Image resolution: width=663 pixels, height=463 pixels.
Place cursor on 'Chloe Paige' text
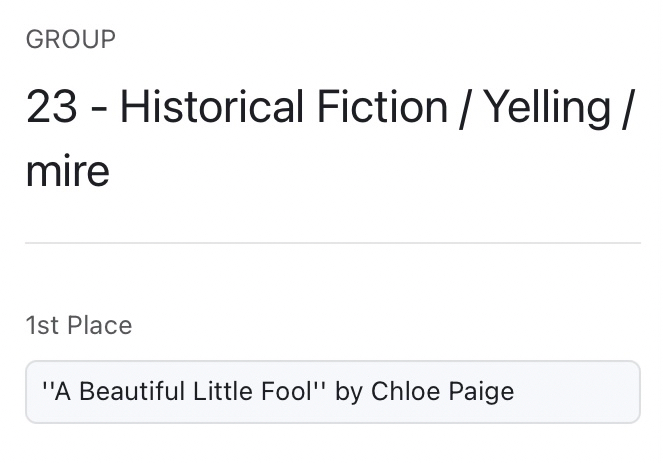point(442,391)
